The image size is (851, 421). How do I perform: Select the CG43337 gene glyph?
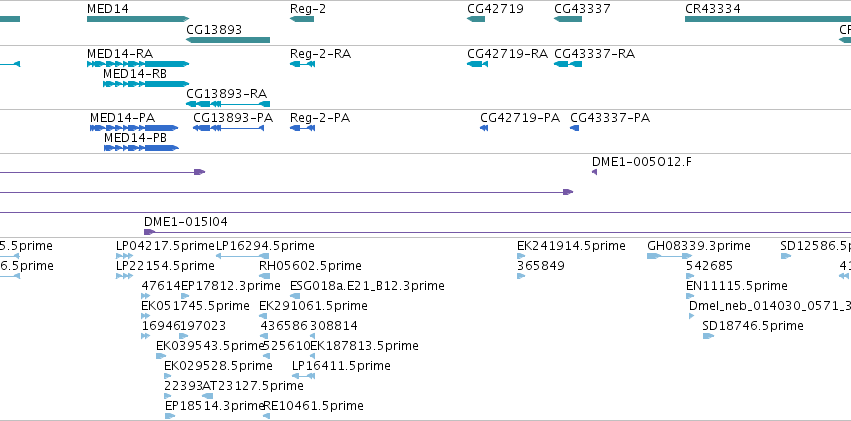[x=568, y=19]
